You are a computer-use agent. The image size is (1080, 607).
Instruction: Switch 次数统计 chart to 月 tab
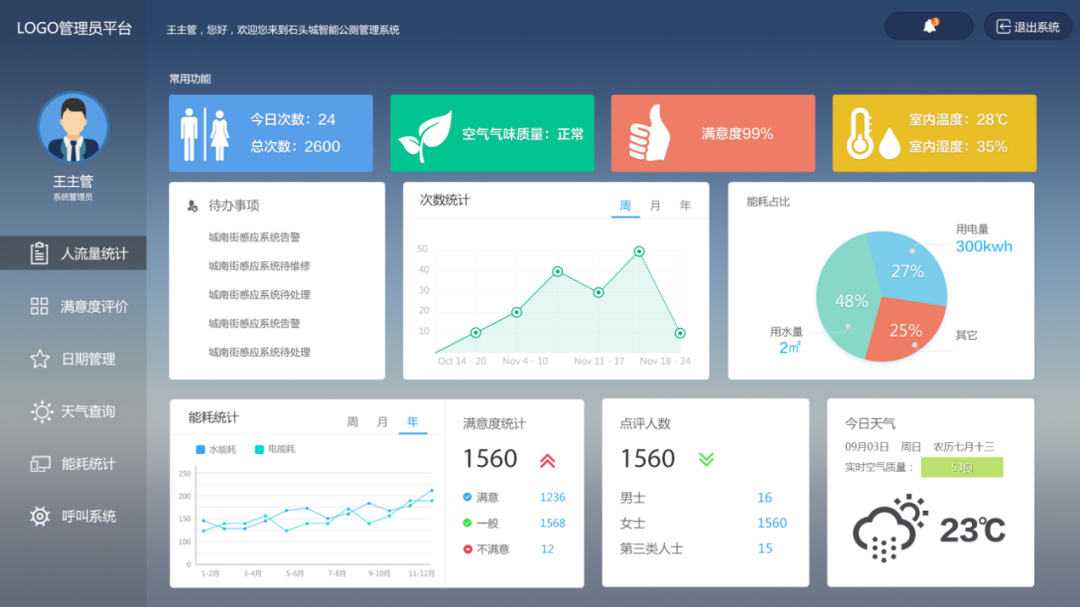click(655, 205)
